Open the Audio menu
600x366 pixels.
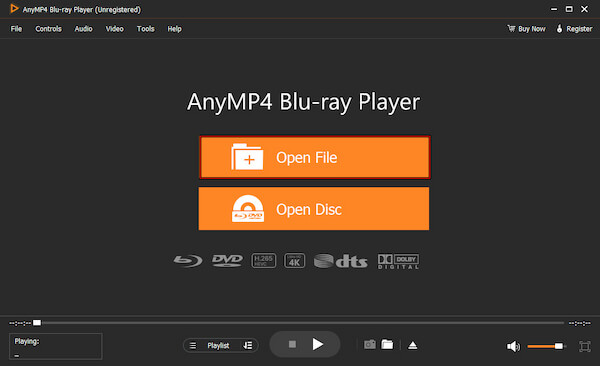point(83,29)
